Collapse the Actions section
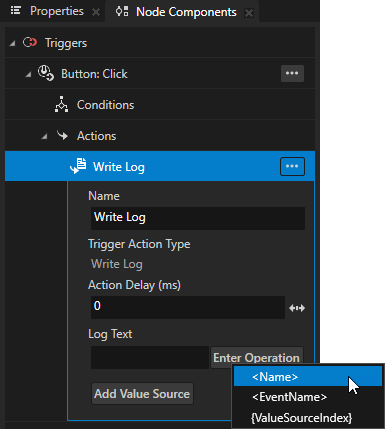The height and width of the screenshot is (429, 385). [x=44, y=136]
